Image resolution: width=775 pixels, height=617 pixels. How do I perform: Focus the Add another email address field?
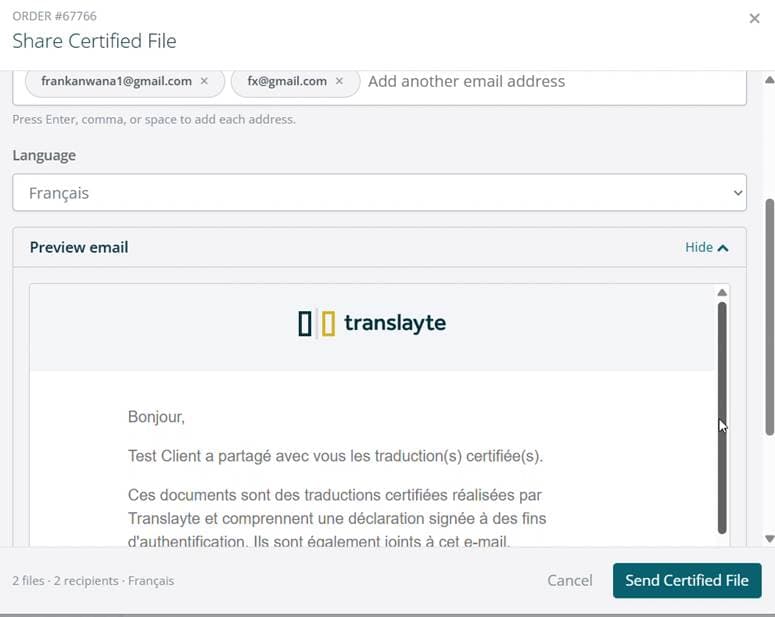(x=554, y=81)
